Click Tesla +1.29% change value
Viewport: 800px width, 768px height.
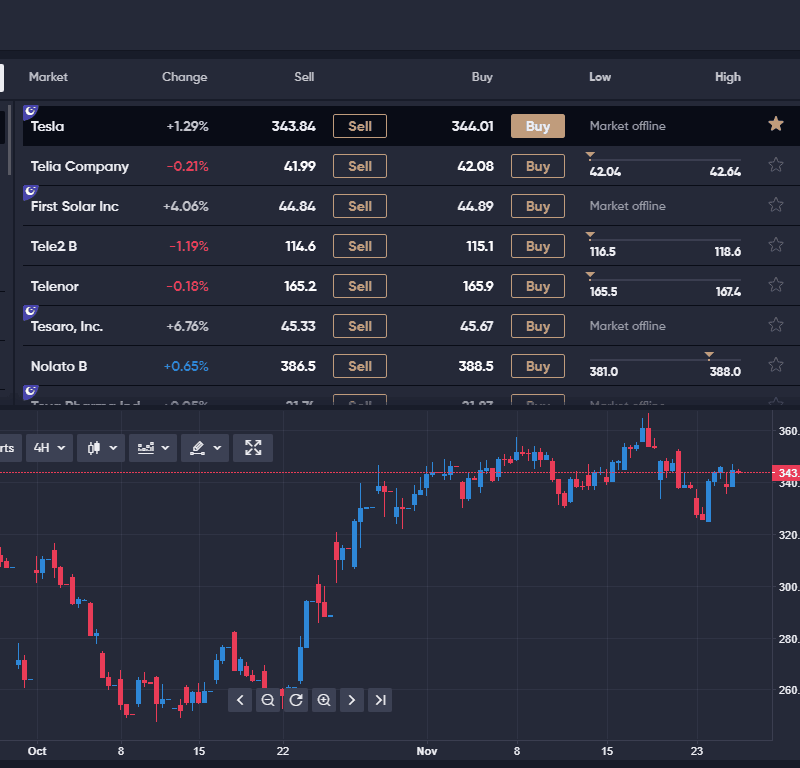(x=187, y=127)
